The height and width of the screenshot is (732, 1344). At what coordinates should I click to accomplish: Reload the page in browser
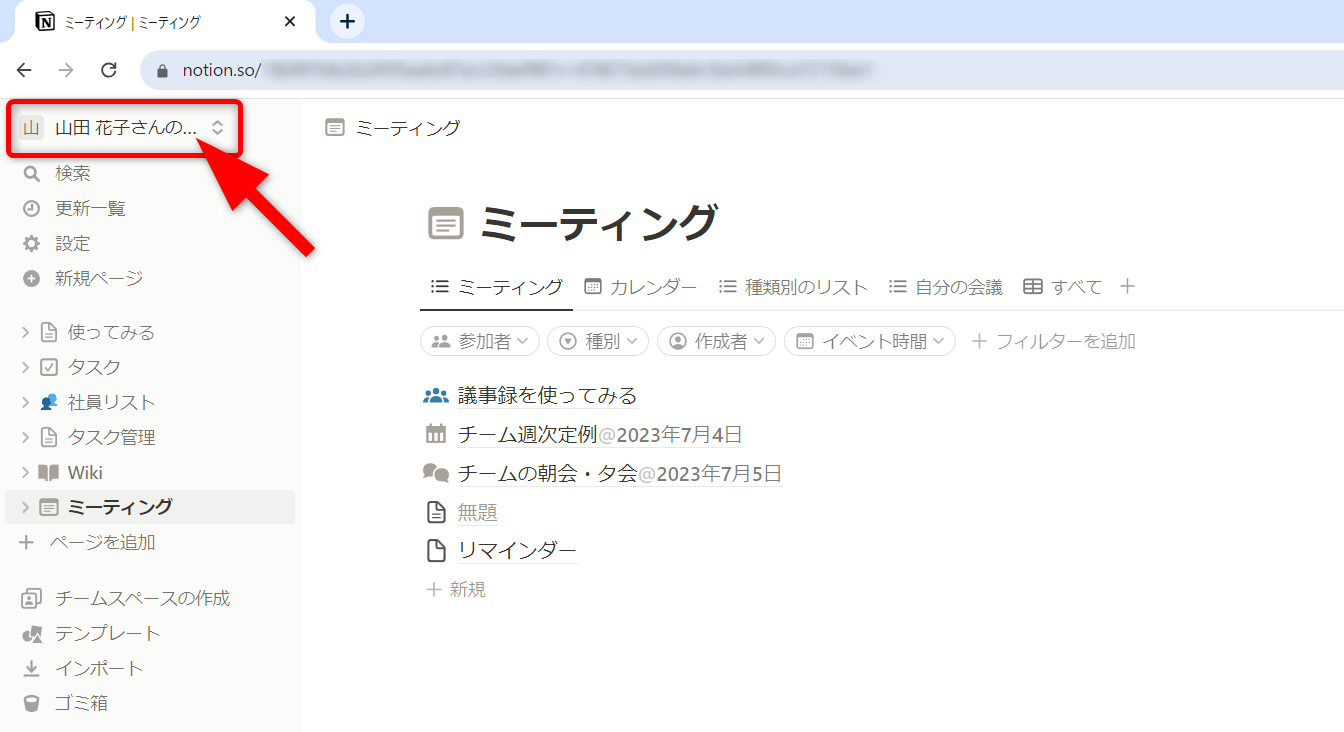(109, 70)
